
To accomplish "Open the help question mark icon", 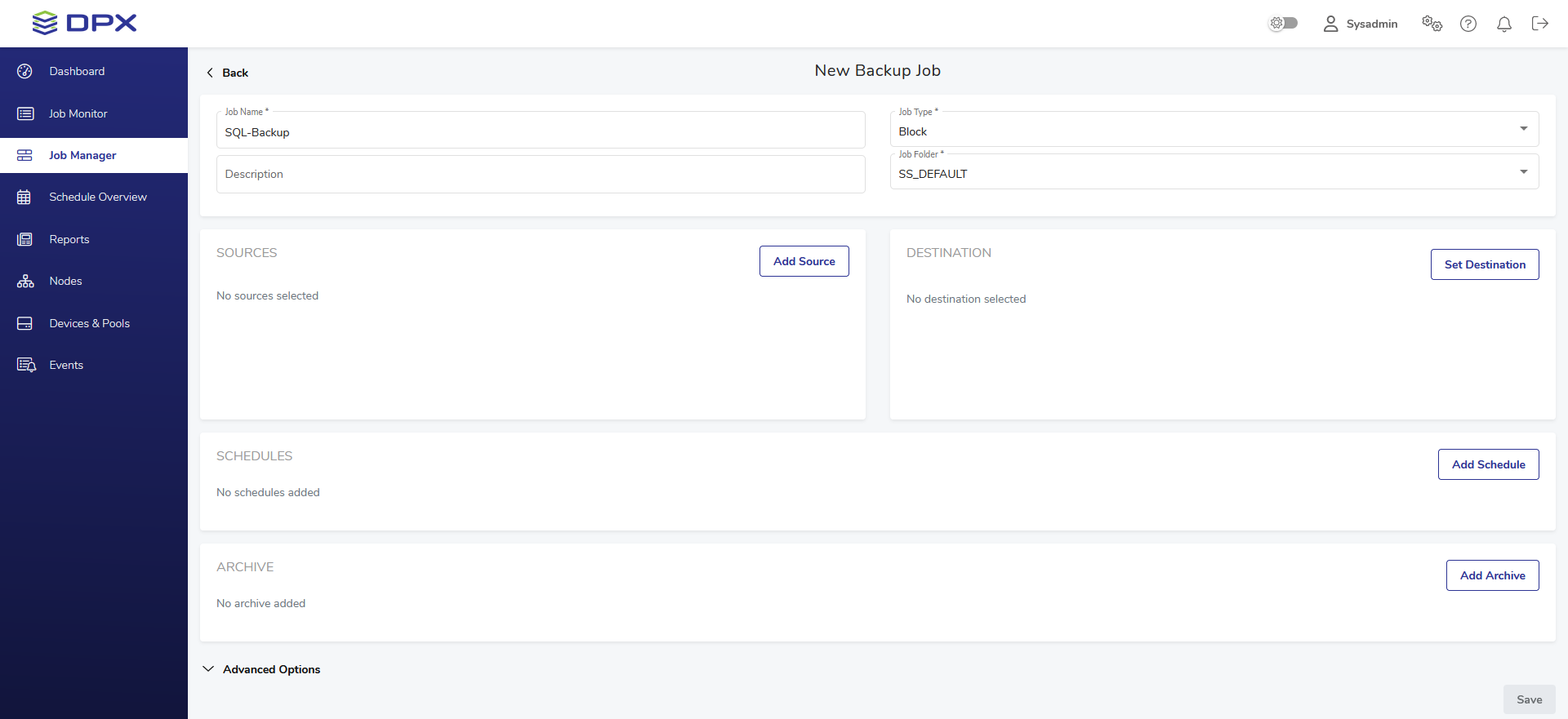I will pyautogui.click(x=1468, y=24).
